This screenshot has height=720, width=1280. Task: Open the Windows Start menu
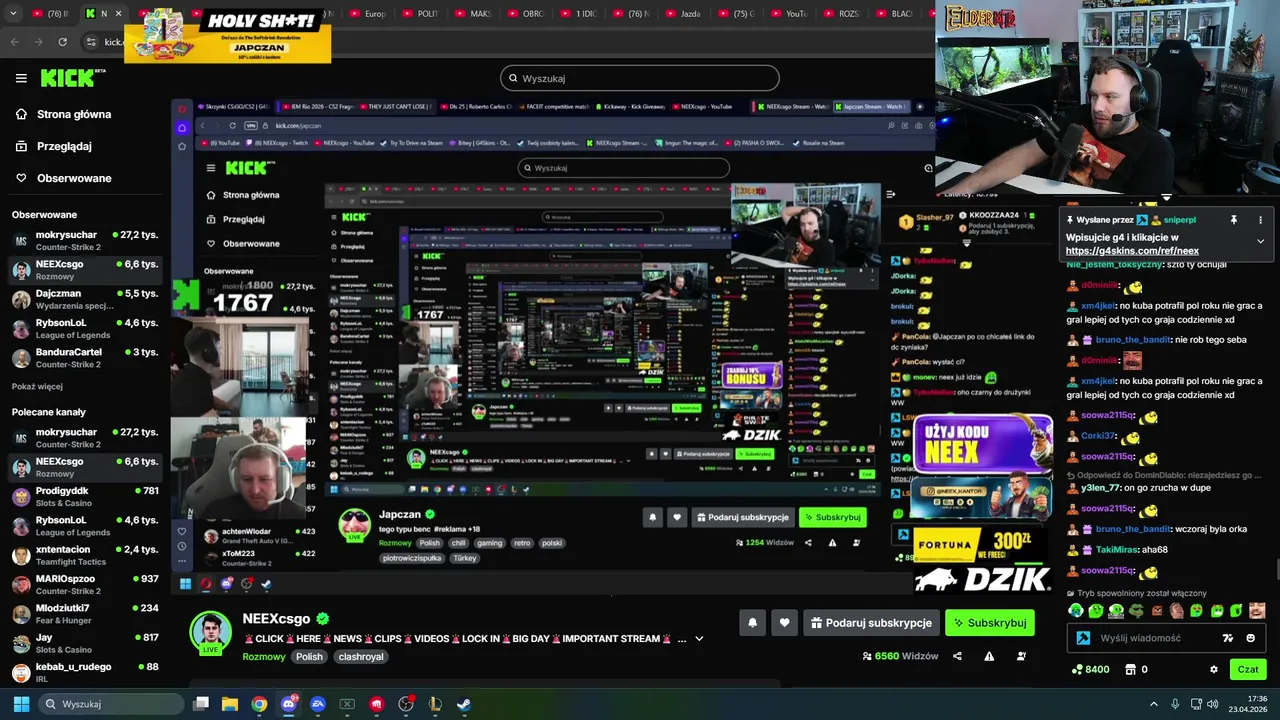pyautogui.click(x=20, y=704)
